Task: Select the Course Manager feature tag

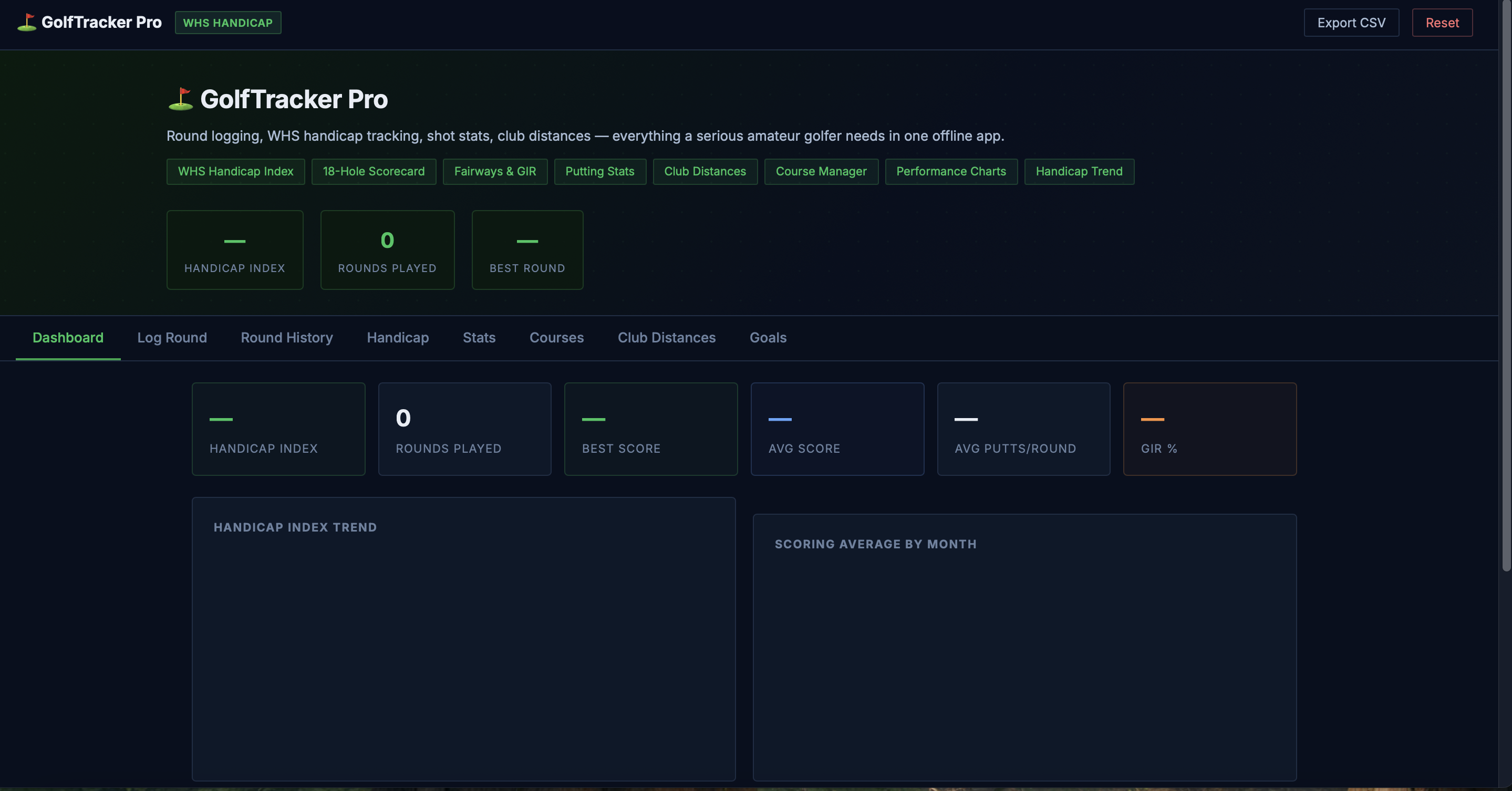Action: pyautogui.click(x=821, y=171)
